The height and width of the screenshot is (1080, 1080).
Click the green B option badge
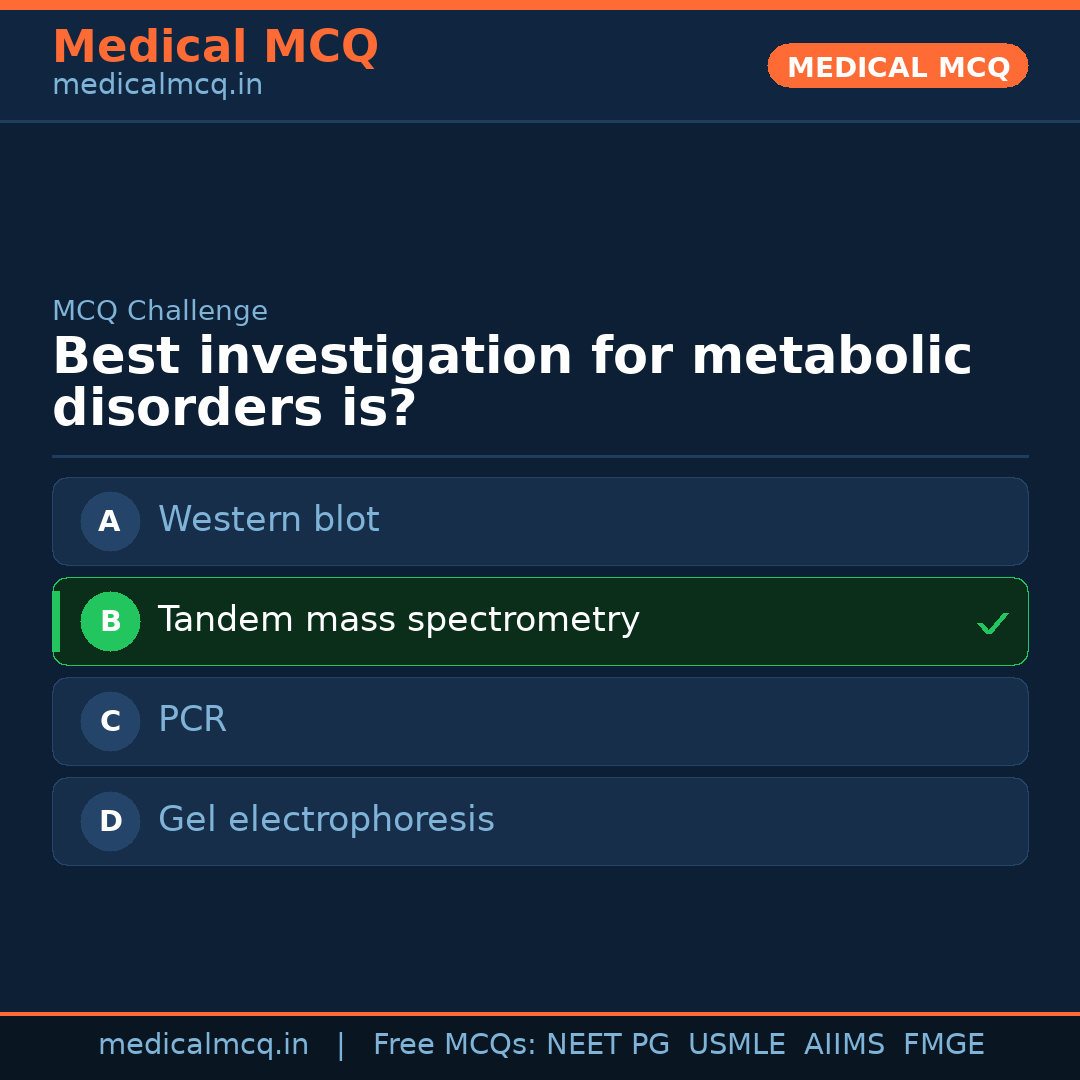(x=110, y=621)
